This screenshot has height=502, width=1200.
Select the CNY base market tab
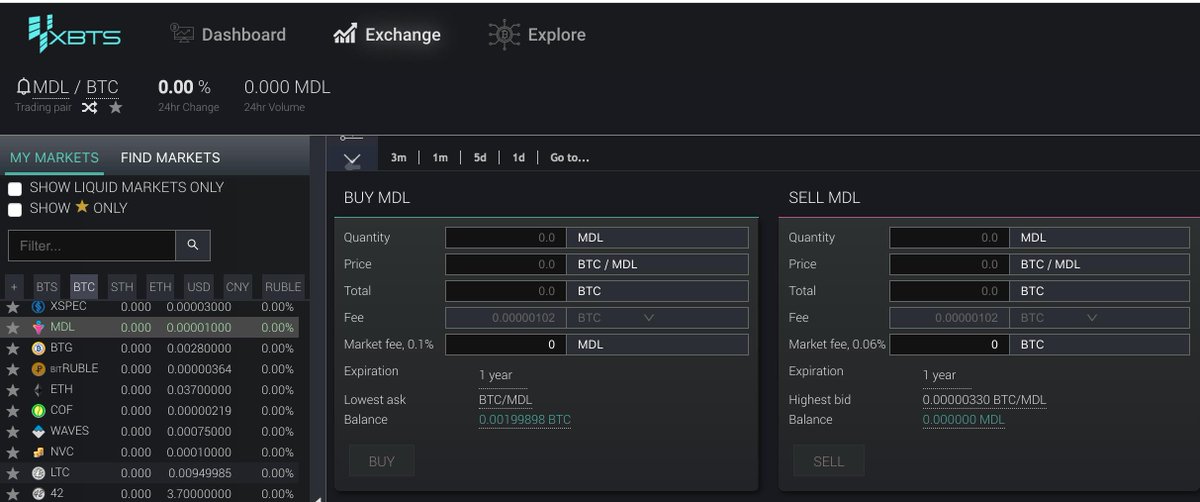(237, 287)
